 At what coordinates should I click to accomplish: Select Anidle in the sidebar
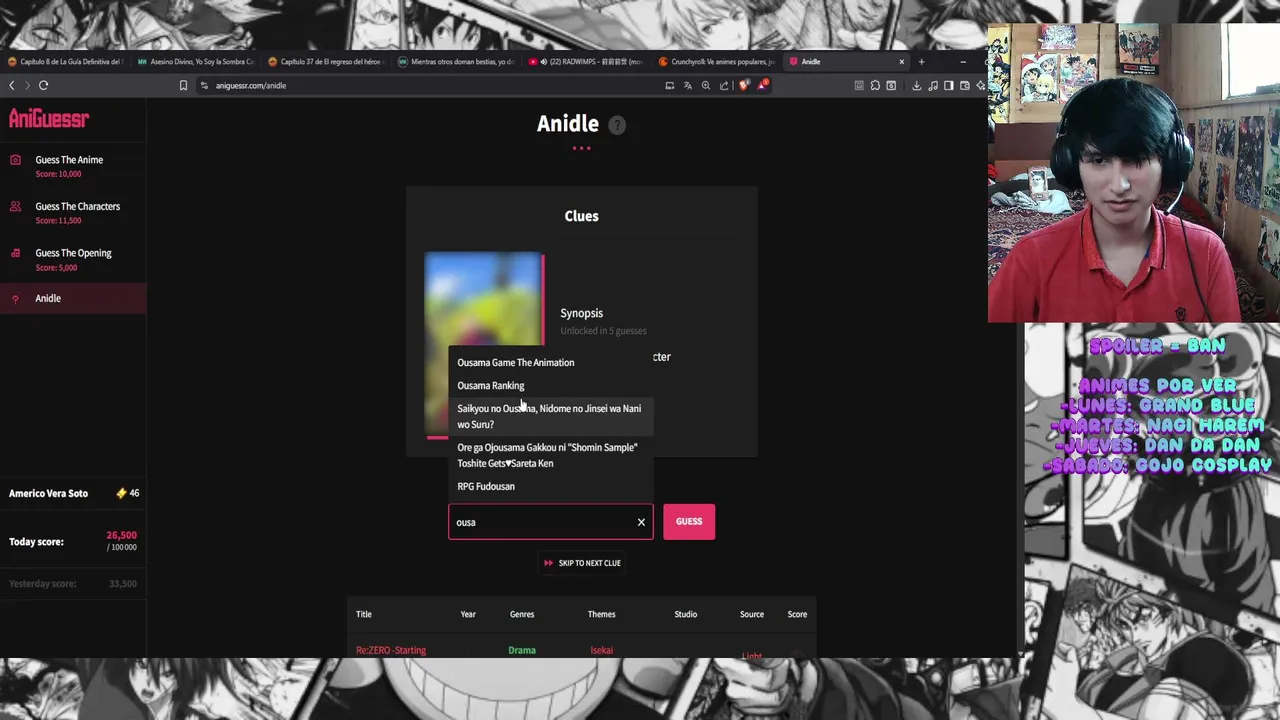[x=73, y=299]
